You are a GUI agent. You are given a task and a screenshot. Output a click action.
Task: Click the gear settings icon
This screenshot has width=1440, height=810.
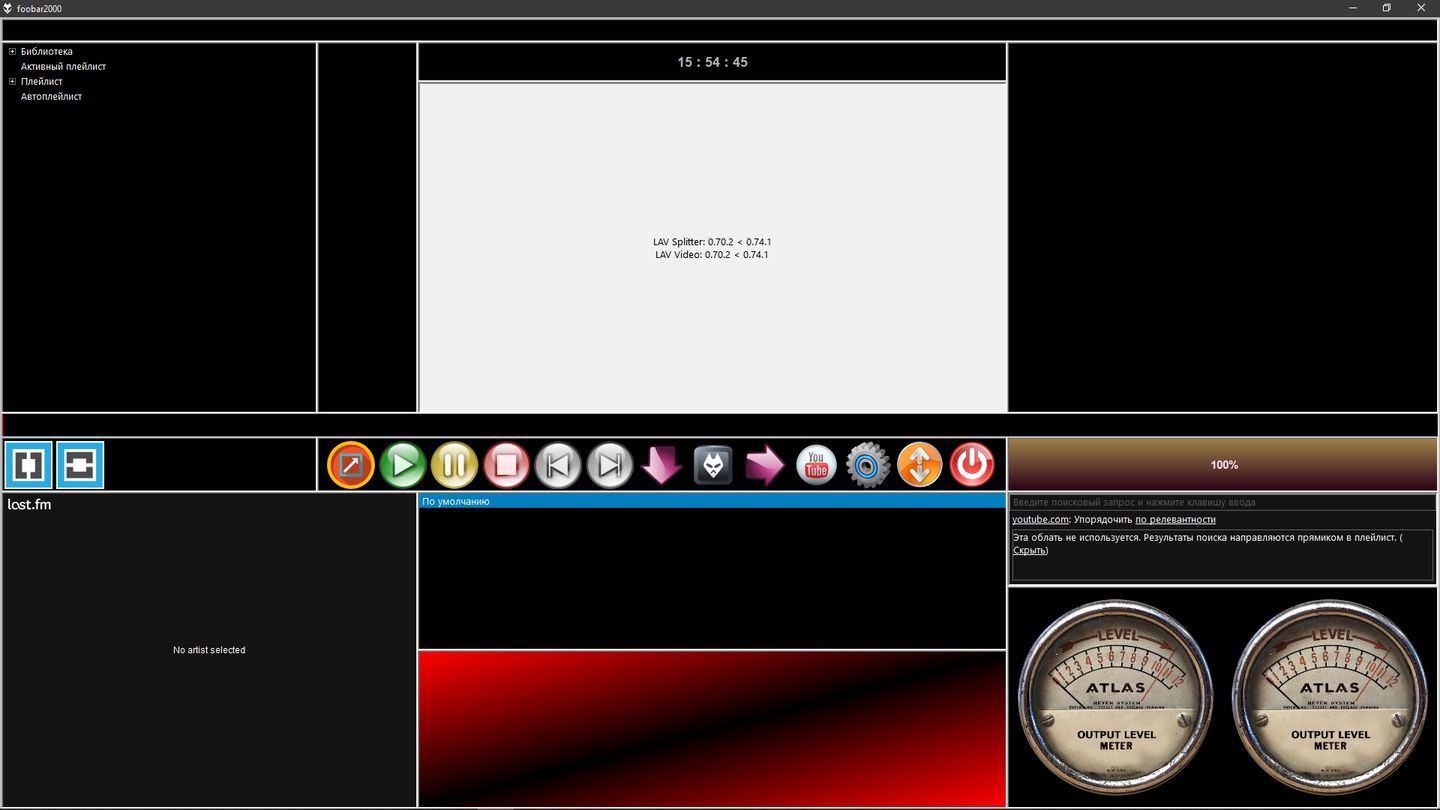[x=868, y=465]
